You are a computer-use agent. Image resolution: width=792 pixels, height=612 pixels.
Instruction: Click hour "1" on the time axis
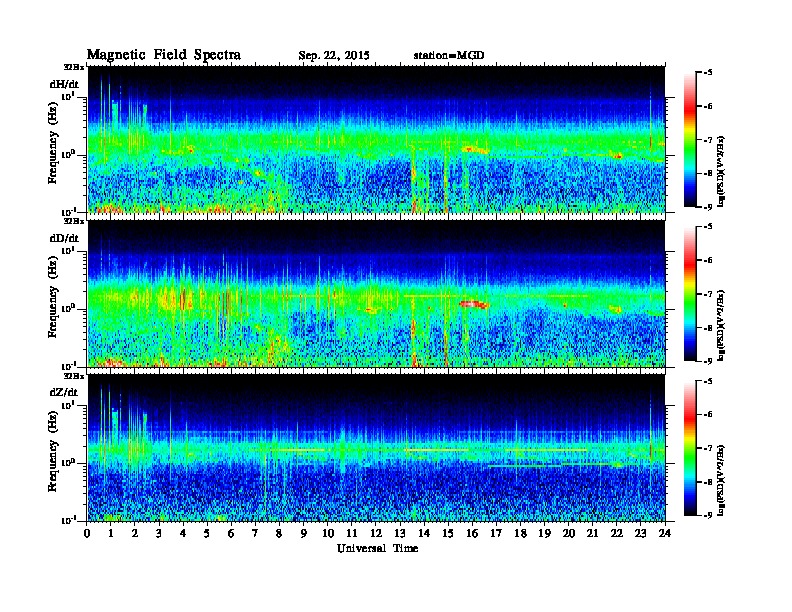(x=111, y=533)
